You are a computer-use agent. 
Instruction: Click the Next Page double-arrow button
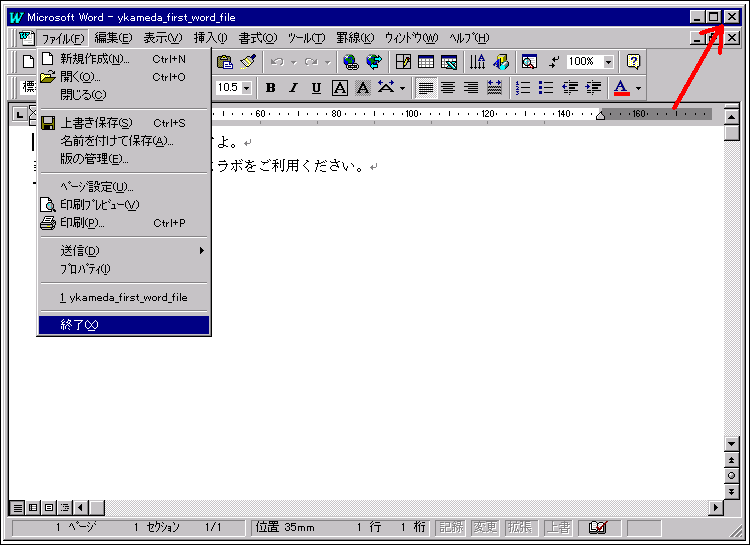pos(731,491)
